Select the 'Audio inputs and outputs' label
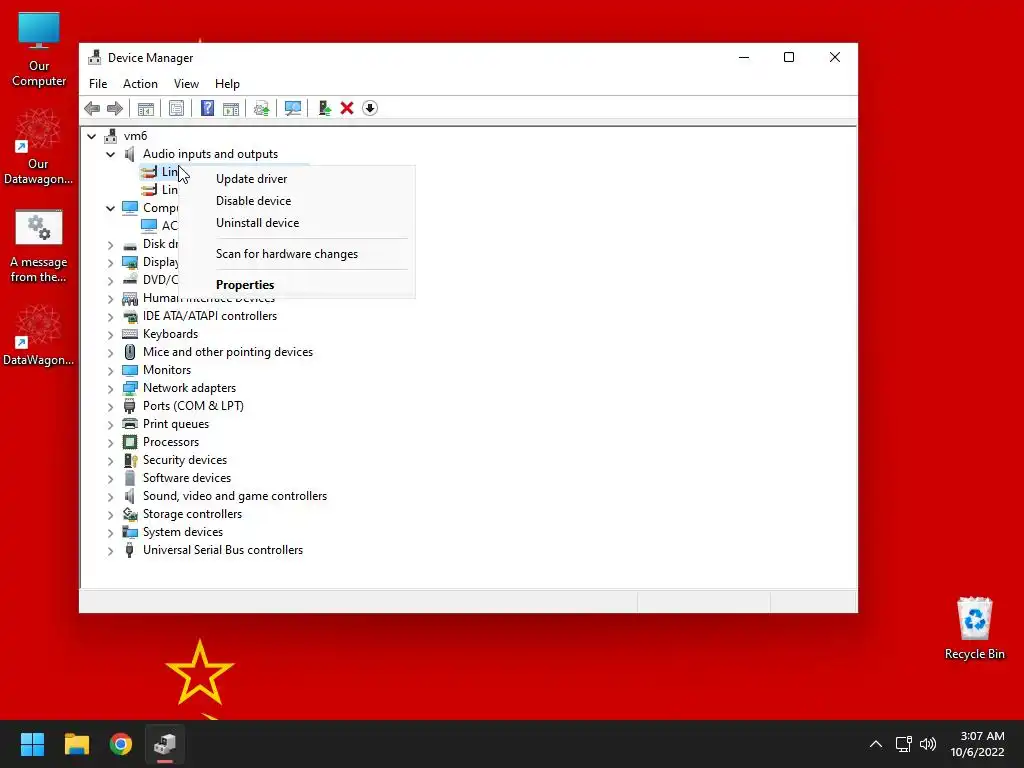1024x768 pixels. coord(210,154)
